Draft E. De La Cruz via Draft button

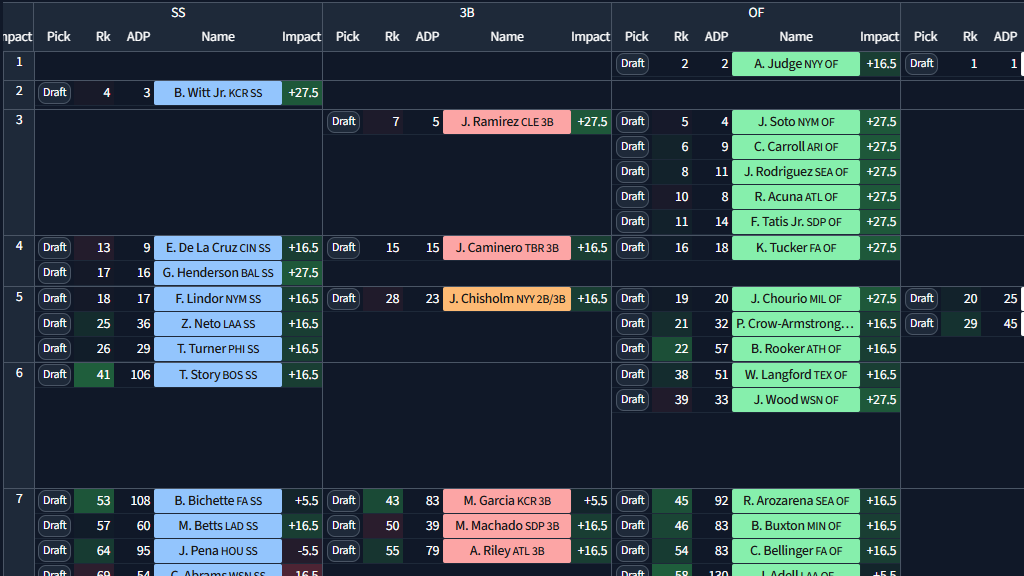[x=54, y=248]
